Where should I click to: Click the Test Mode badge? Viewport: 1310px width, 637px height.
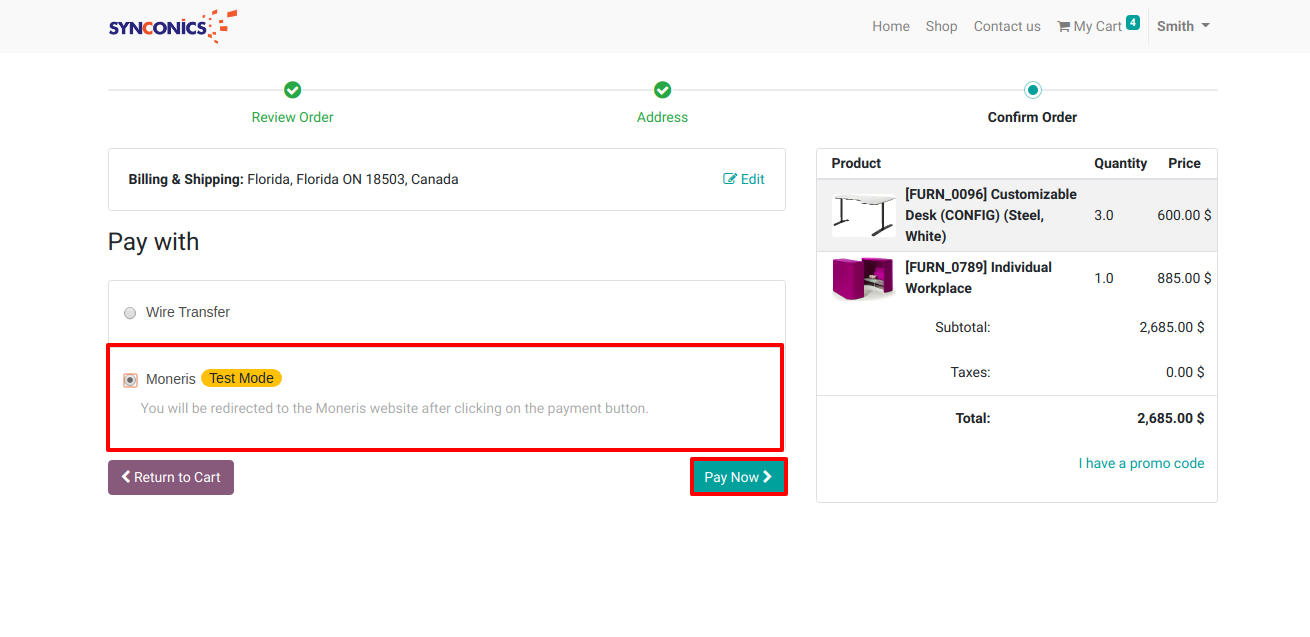tap(241, 378)
